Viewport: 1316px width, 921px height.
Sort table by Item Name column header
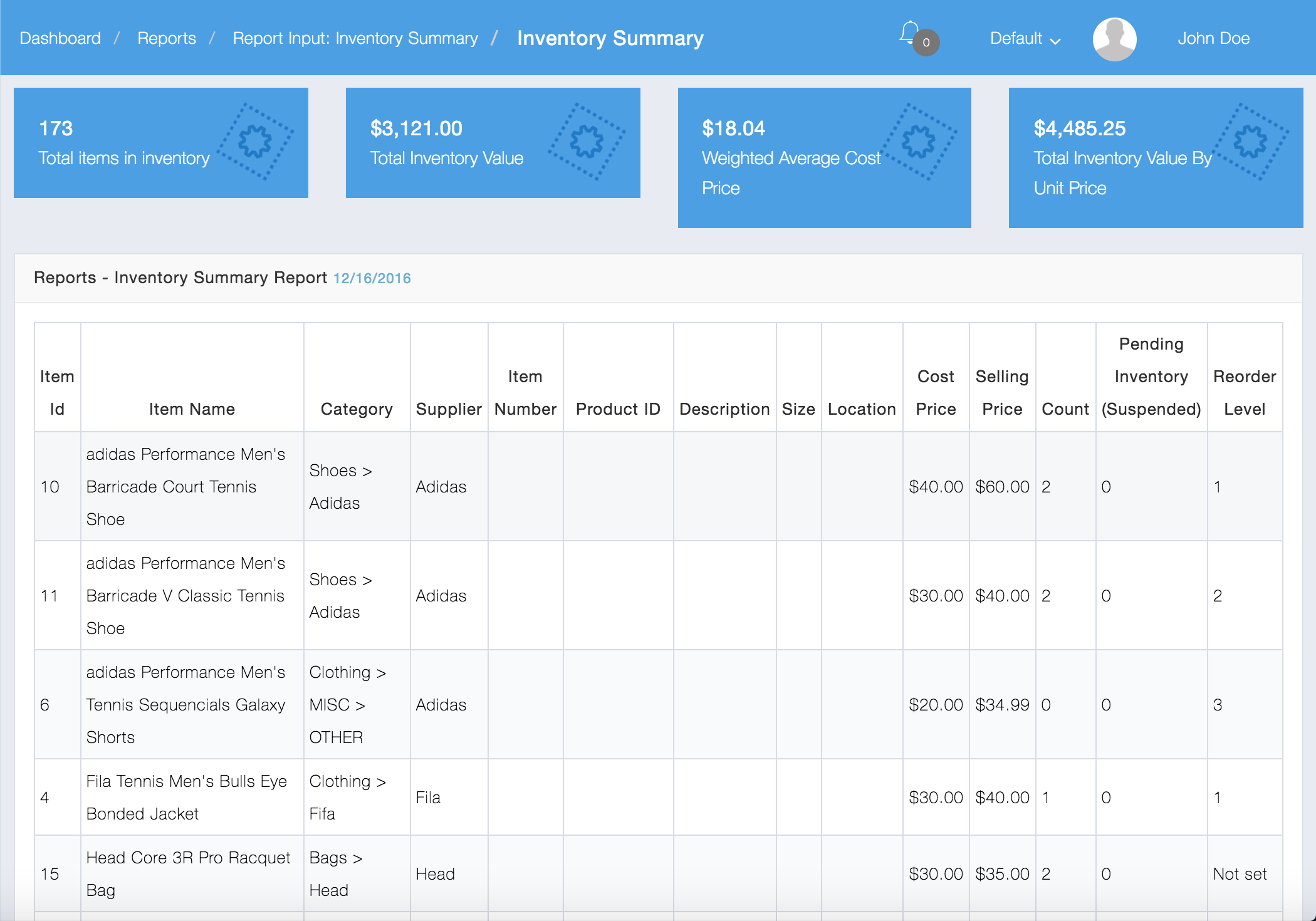(192, 409)
